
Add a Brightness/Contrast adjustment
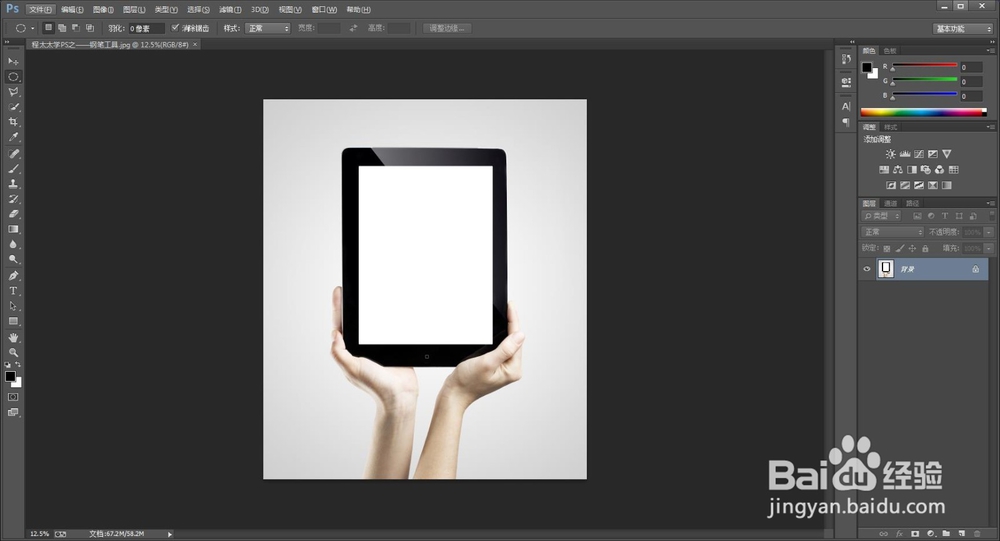pos(890,154)
